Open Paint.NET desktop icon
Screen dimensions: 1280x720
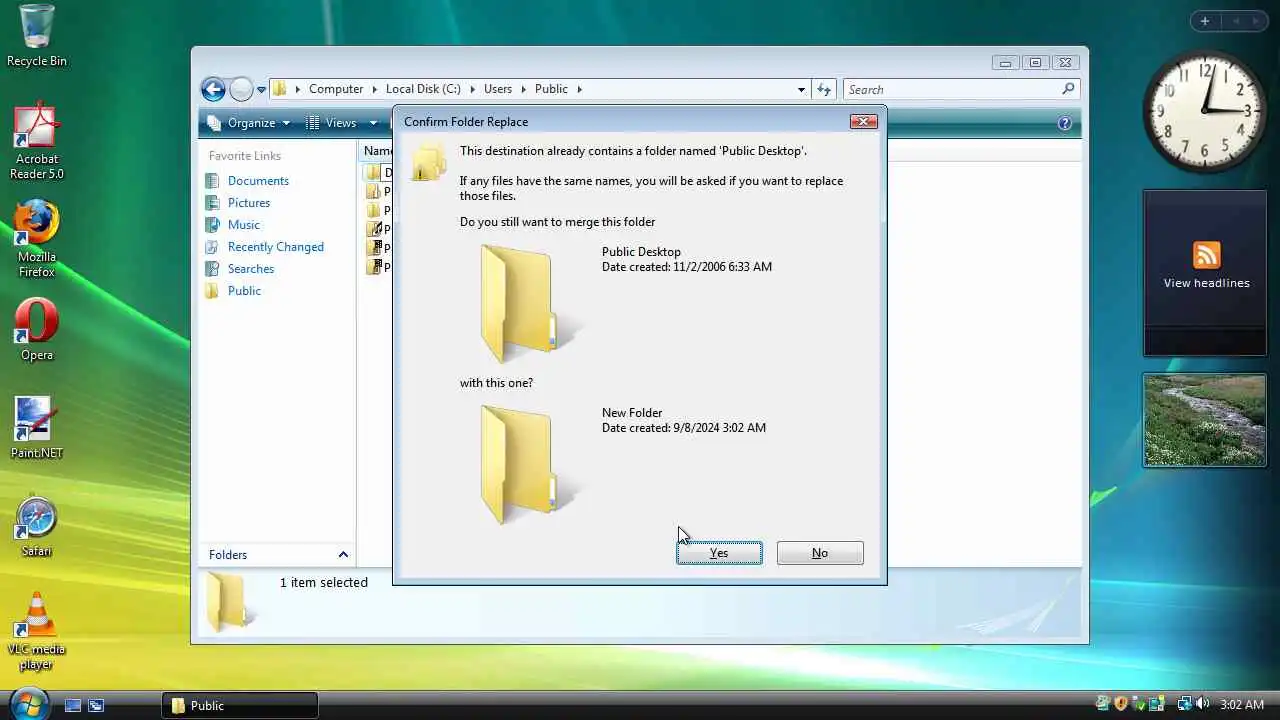point(37,428)
